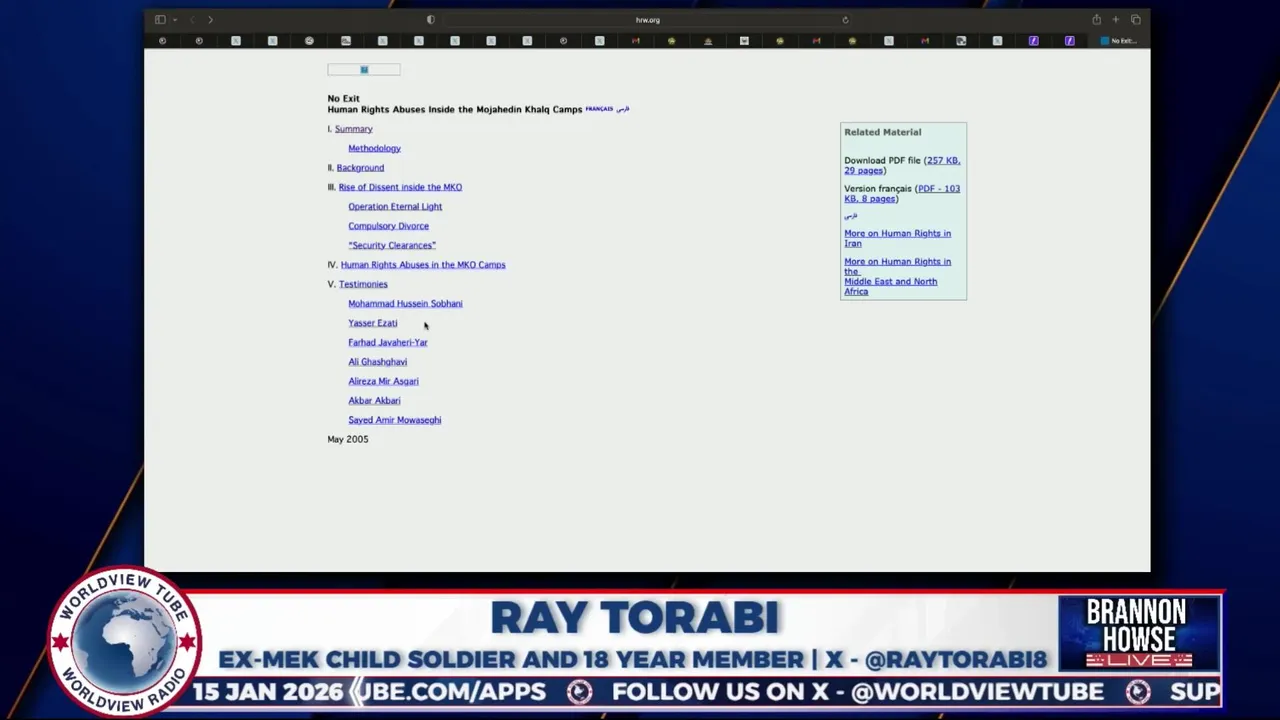Open Ali Ghashghavi testimony

point(377,362)
